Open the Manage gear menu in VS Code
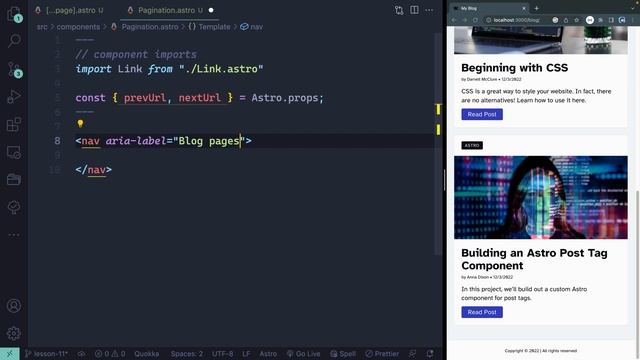640x360 pixels. tap(14, 333)
